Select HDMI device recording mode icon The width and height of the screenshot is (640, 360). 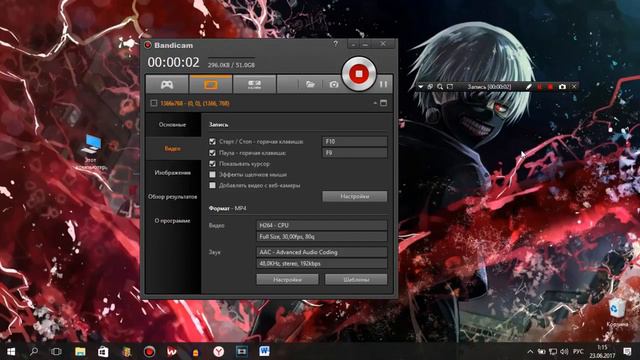pos(254,84)
